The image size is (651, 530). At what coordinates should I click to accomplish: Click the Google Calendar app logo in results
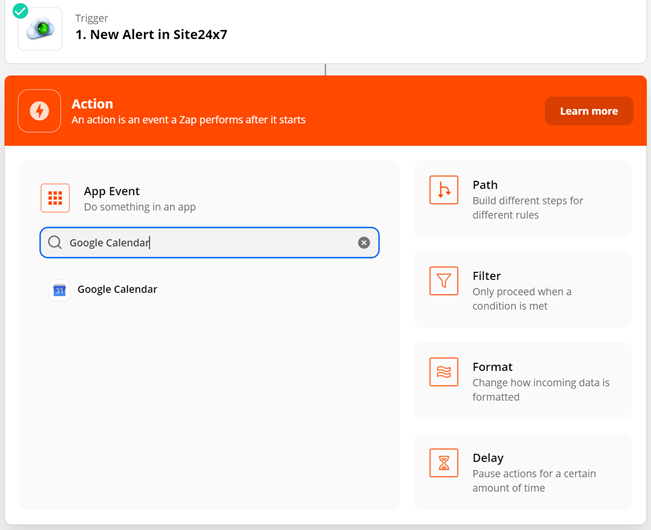point(59,290)
